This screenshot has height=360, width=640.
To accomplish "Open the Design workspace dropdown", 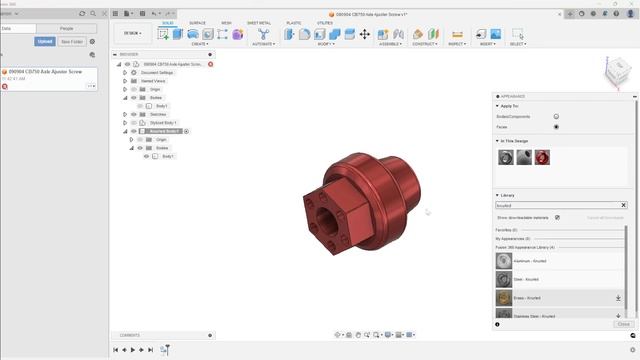I will 133,33.
